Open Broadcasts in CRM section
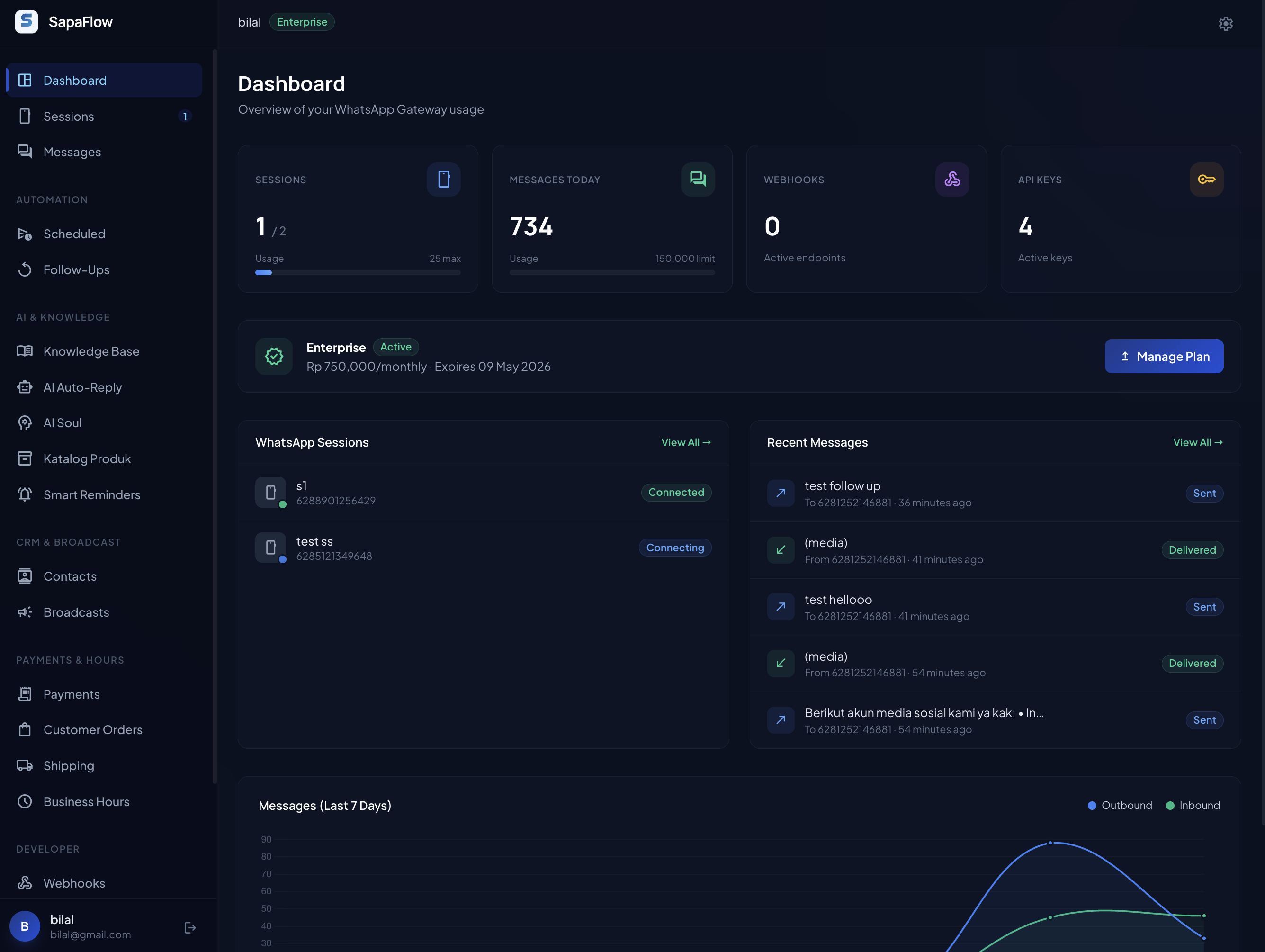 pyautogui.click(x=76, y=612)
